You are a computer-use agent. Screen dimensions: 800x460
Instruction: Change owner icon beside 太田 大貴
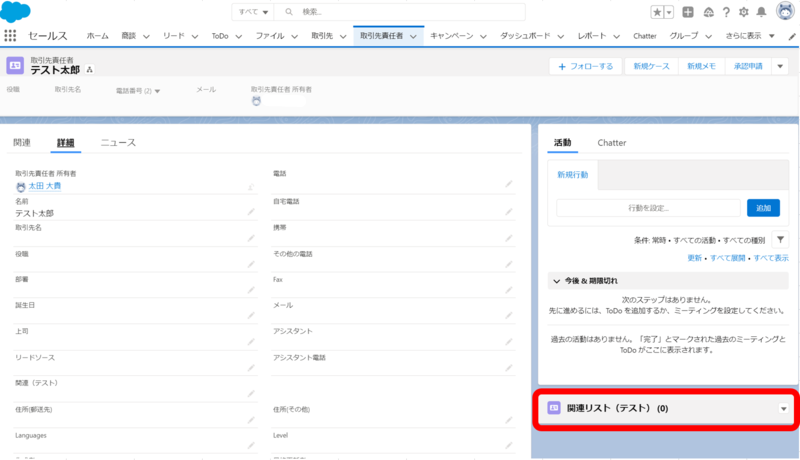(251, 187)
